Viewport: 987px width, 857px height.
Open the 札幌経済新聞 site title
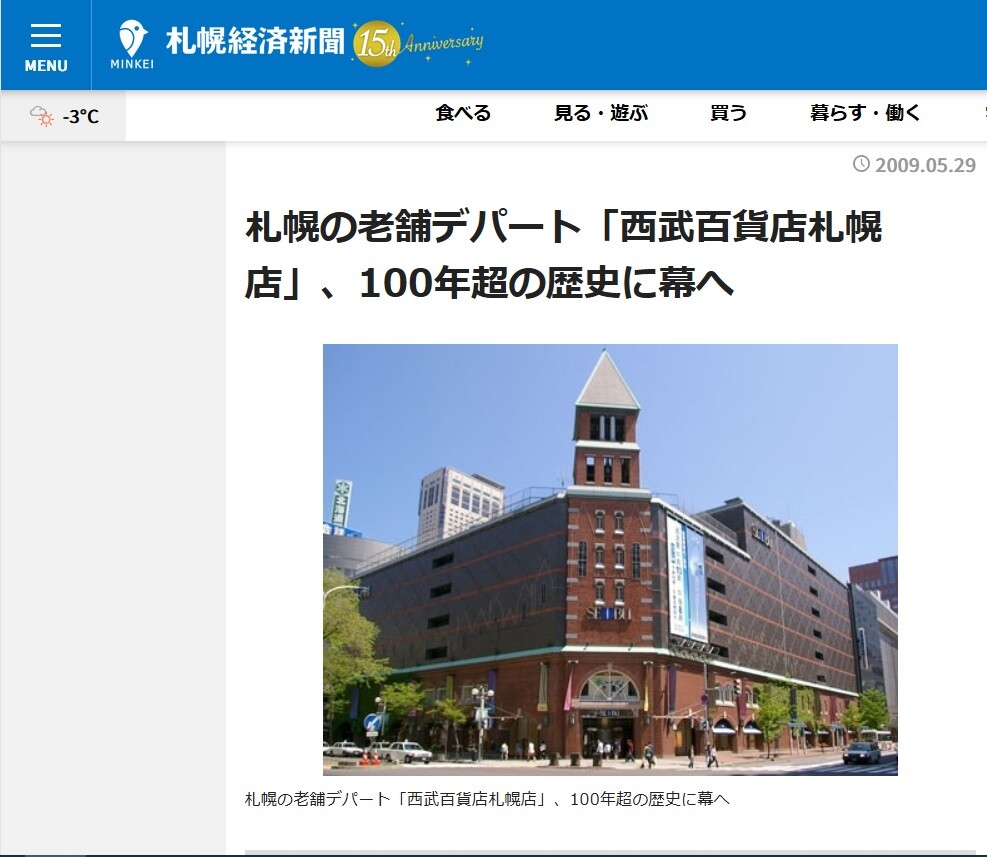tap(255, 42)
